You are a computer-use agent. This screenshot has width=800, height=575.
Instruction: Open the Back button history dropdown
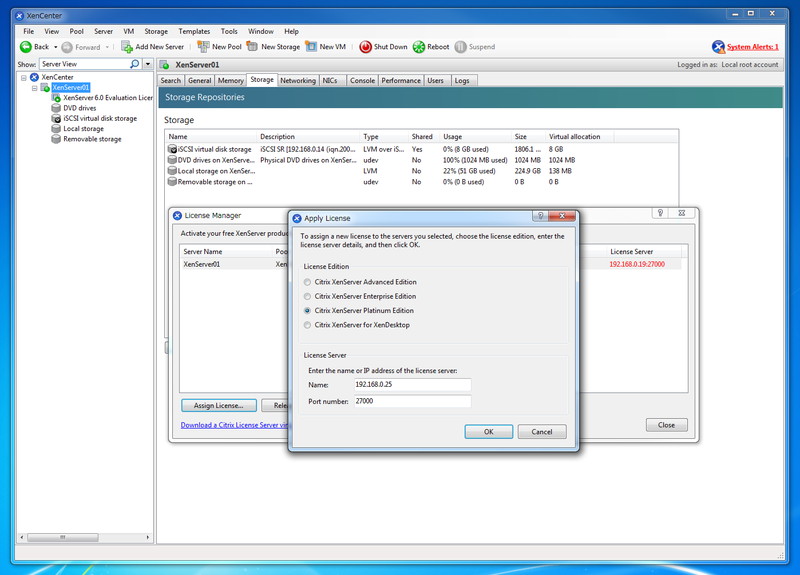tap(55, 47)
